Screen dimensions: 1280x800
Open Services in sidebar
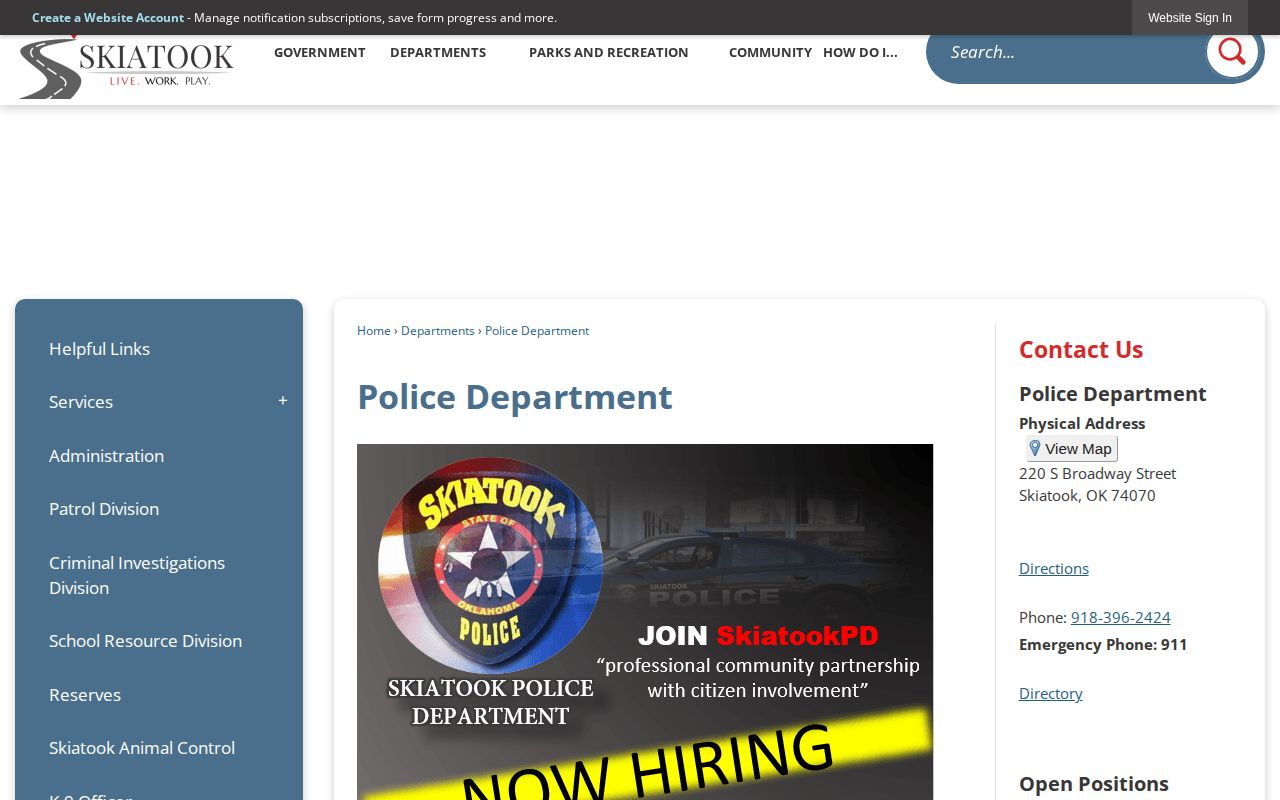pos(81,402)
